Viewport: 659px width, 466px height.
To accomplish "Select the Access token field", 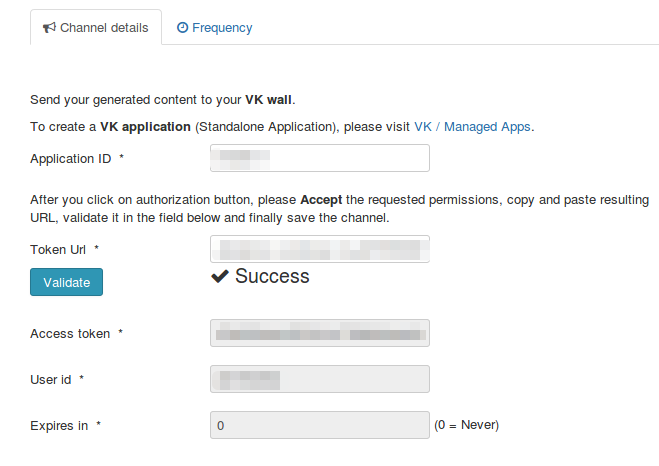I will (x=320, y=333).
